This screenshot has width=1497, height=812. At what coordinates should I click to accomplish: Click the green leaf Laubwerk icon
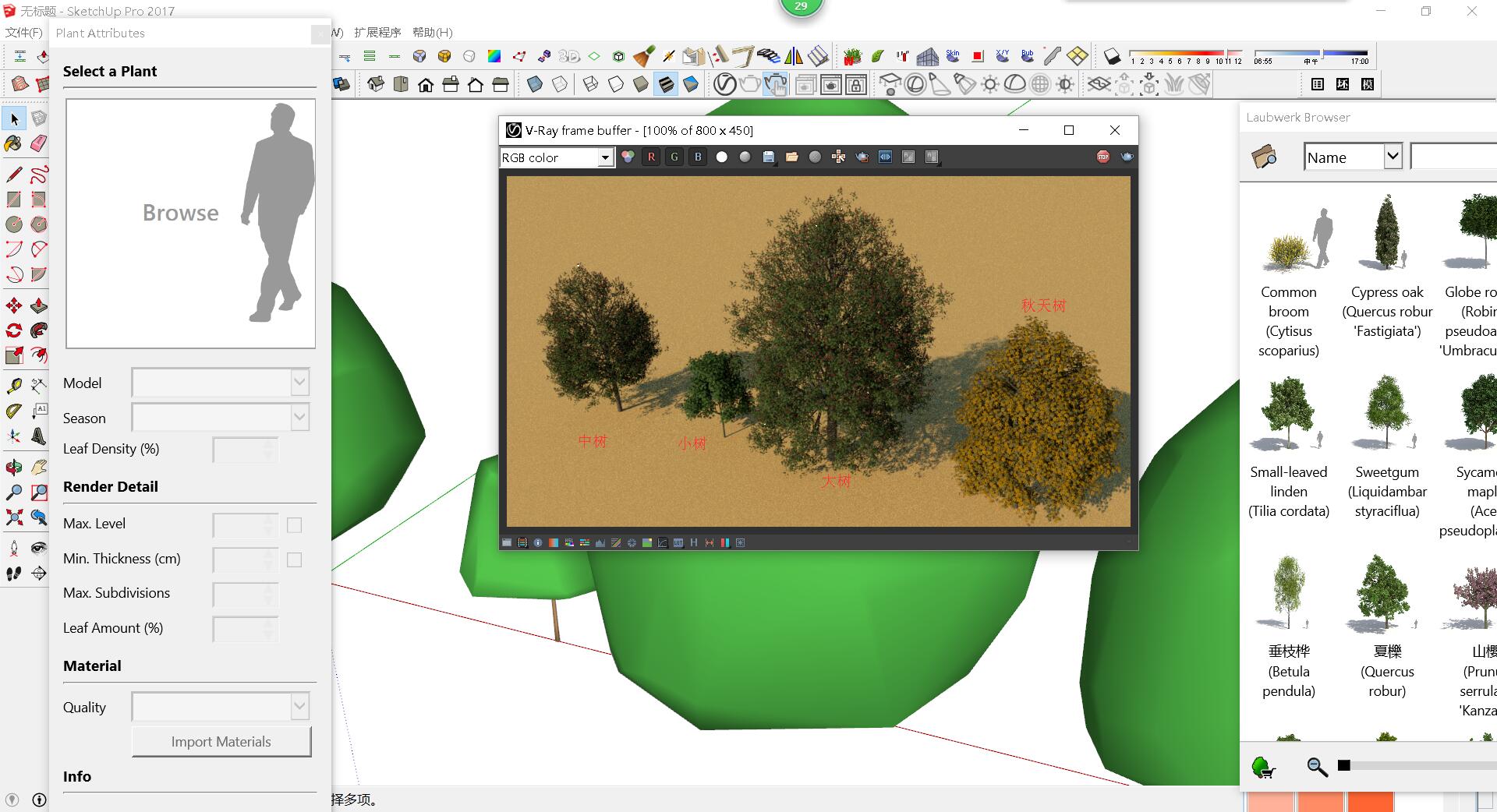point(878,56)
